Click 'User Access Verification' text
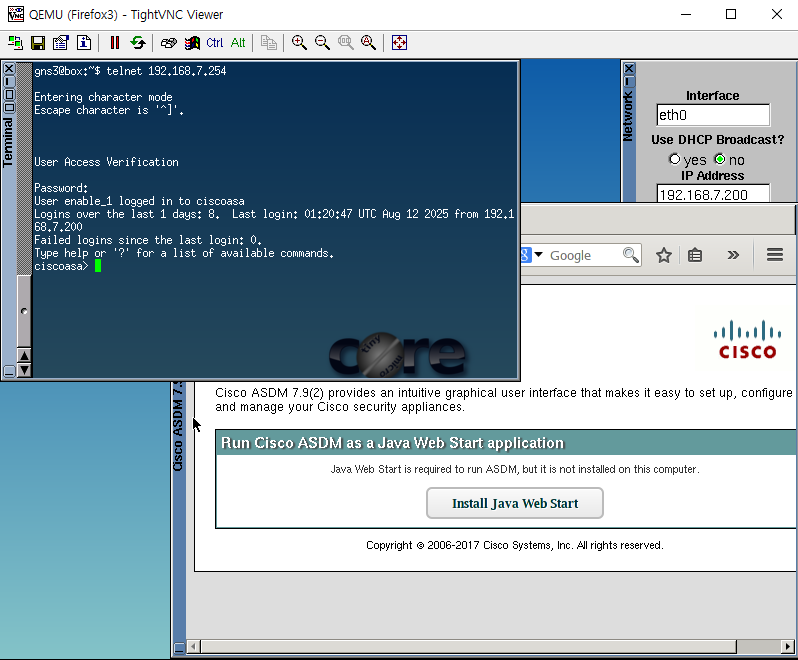 pyautogui.click(x=106, y=162)
